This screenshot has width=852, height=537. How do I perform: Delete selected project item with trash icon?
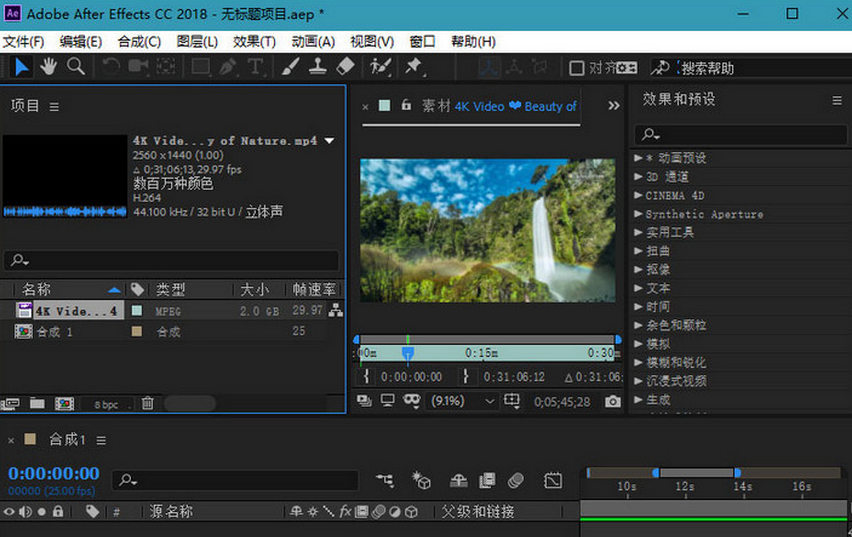[x=148, y=403]
